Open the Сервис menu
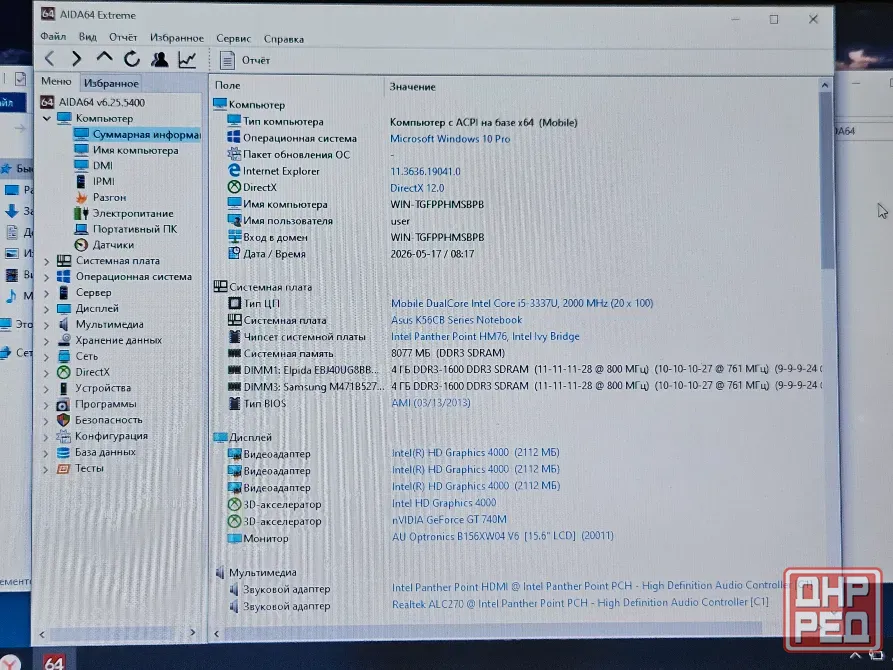This screenshot has width=893, height=670. point(234,39)
